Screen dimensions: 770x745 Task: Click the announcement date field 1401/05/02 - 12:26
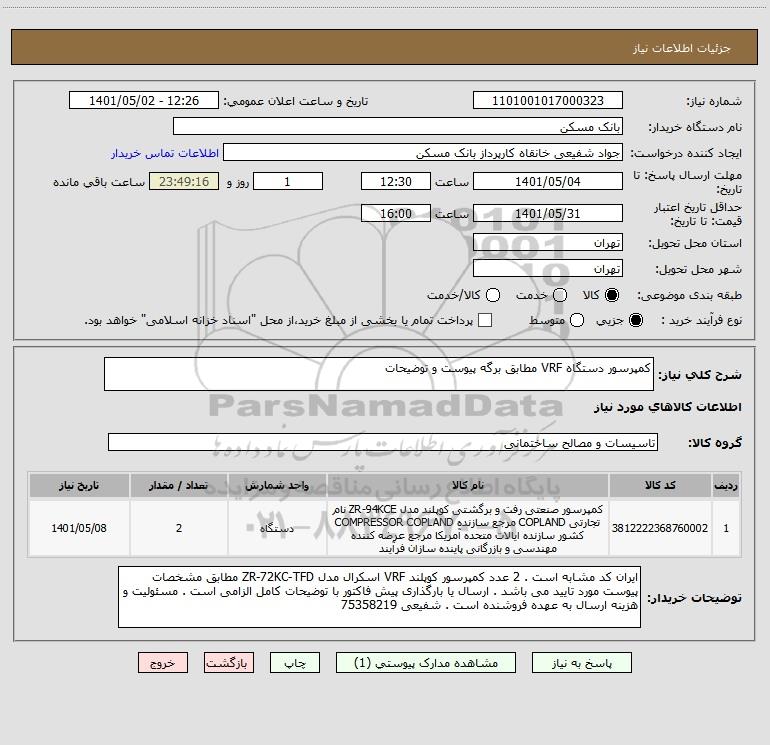pos(144,100)
